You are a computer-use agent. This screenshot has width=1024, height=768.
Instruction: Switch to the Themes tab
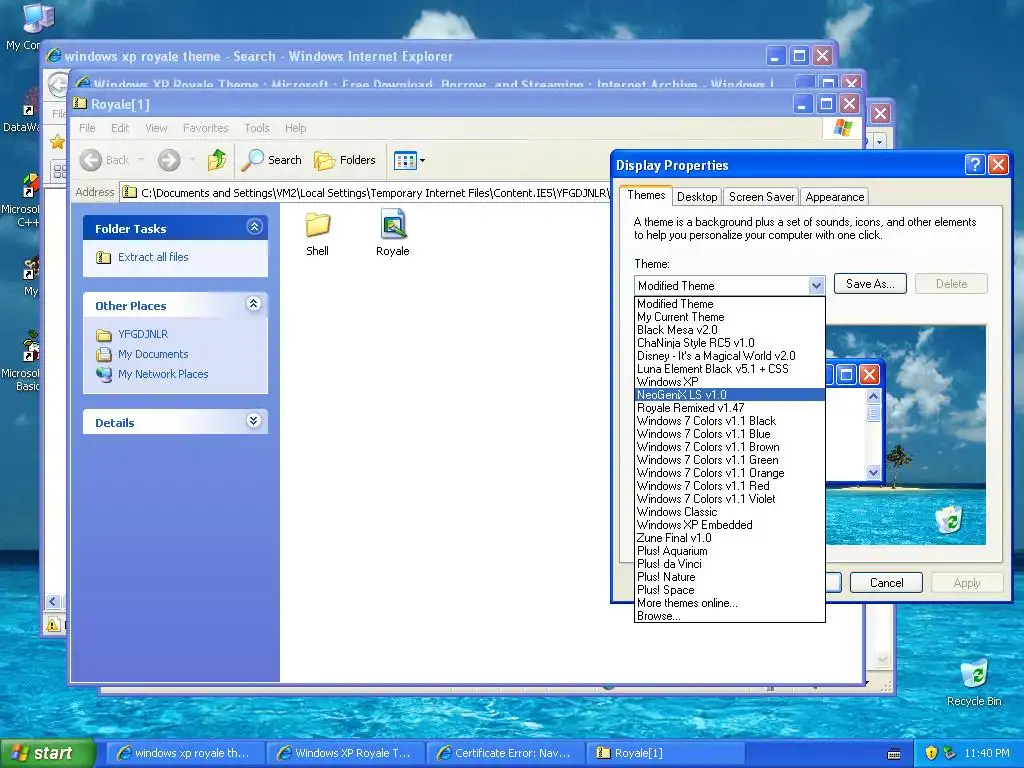pyautogui.click(x=646, y=195)
